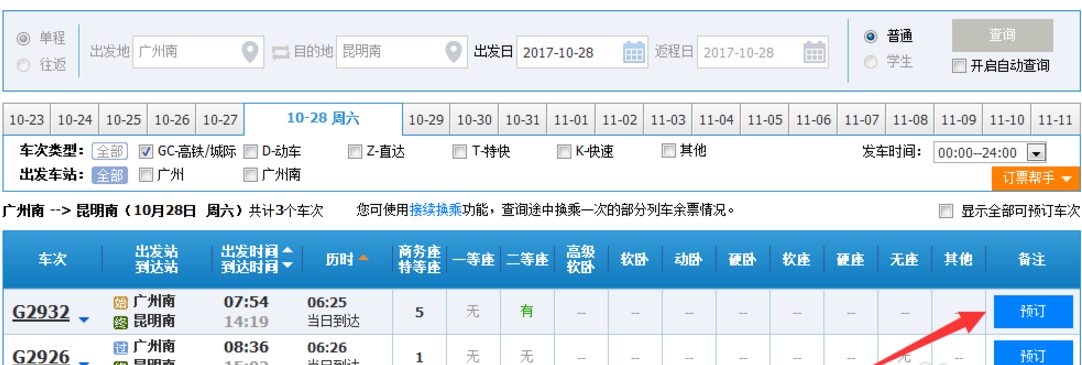Switch to 11-05 date tab

pos(765,120)
